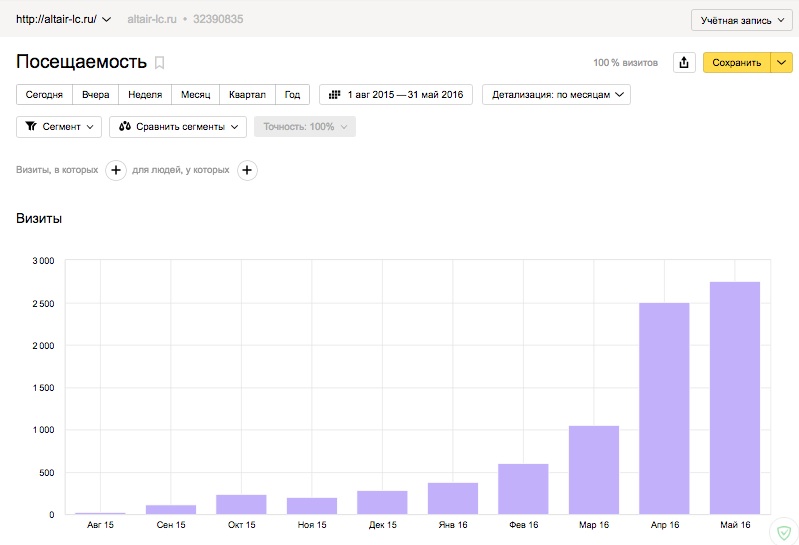Viewport: 799px width, 545px height.
Task: Bookmark the Посещаемость report
Action: coord(159,63)
